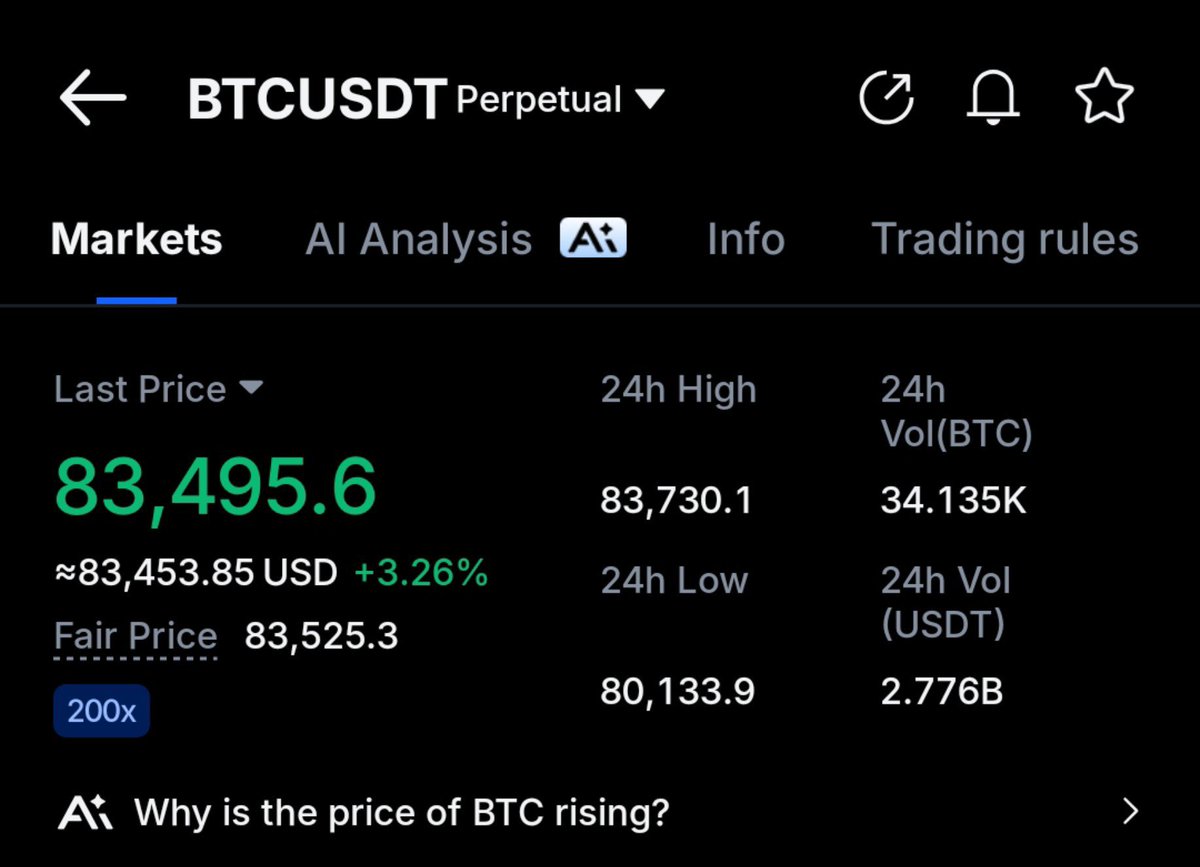Set a price alert with bell icon
The image size is (1200, 867).
pyautogui.click(x=993, y=98)
